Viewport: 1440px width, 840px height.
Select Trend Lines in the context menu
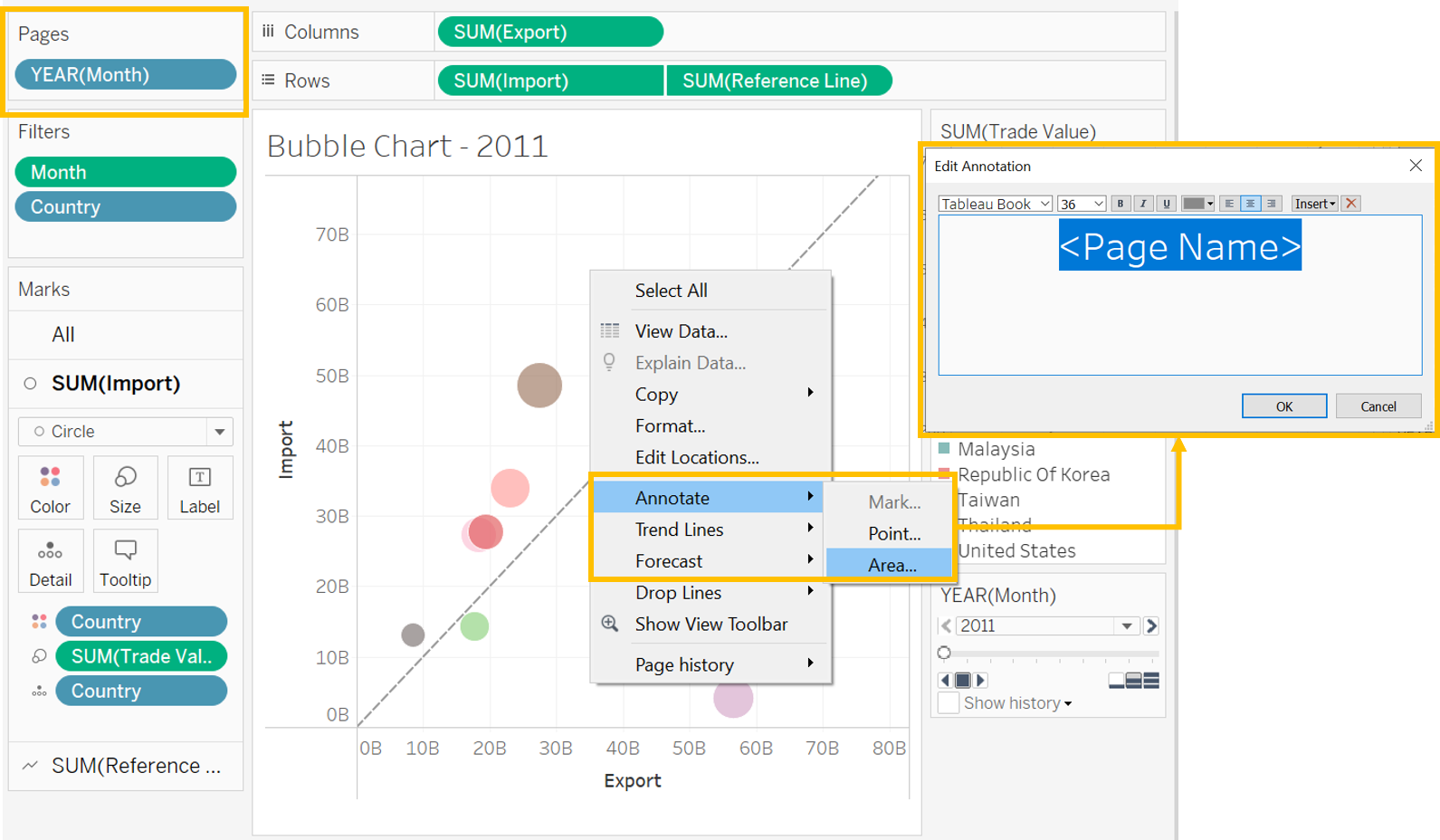pyautogui.click(x=679, y=530)
